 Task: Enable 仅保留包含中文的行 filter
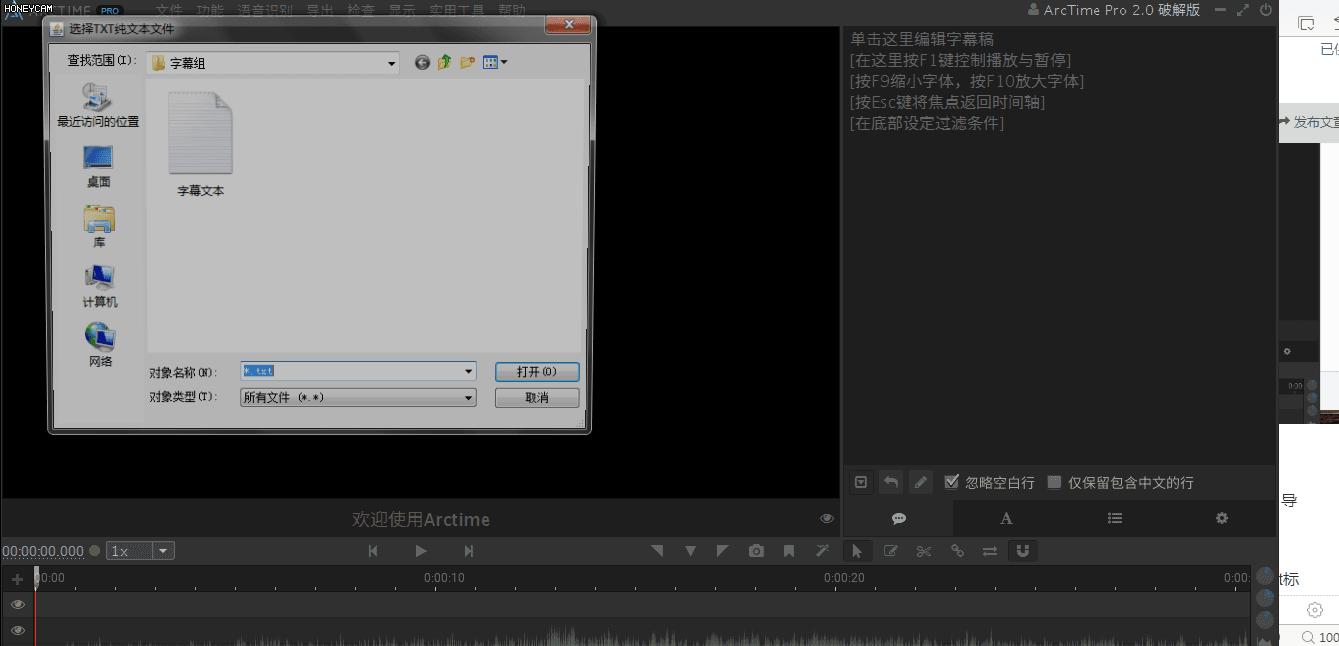coord(1054,481)
